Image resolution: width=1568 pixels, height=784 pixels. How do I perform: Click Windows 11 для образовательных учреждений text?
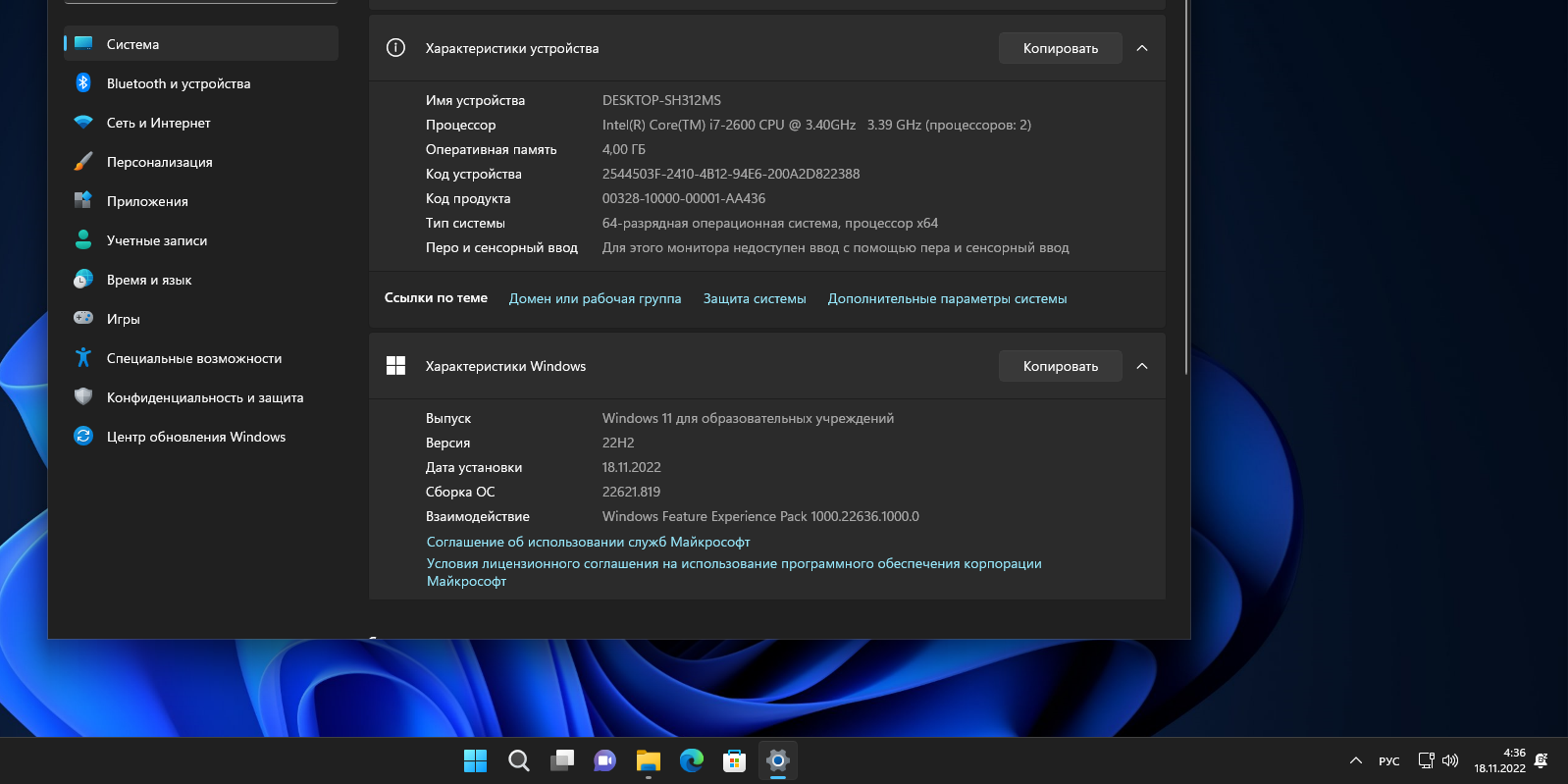coord(748,418)
